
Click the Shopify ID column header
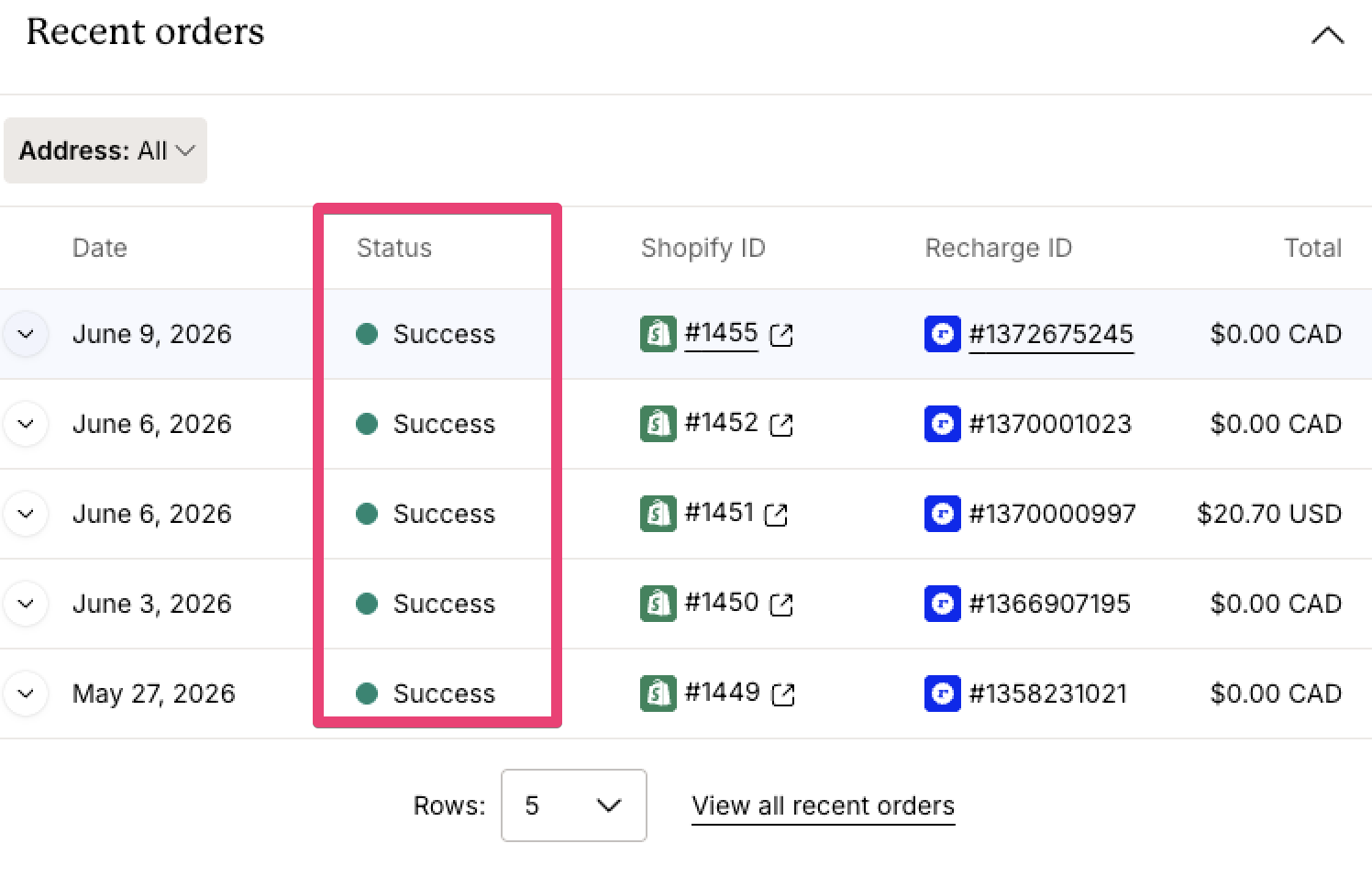703,248
